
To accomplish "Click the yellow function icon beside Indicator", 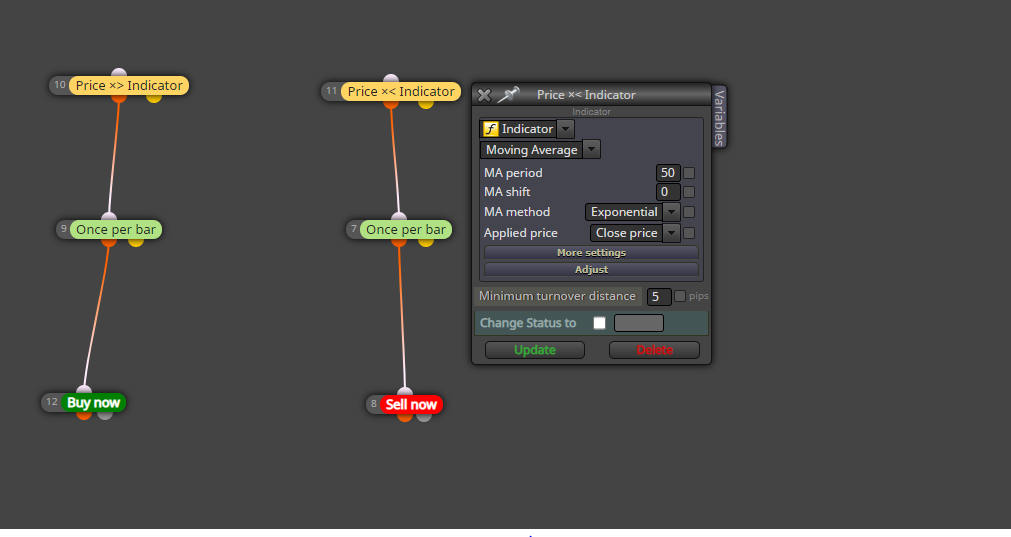I will tap(491, 129).
